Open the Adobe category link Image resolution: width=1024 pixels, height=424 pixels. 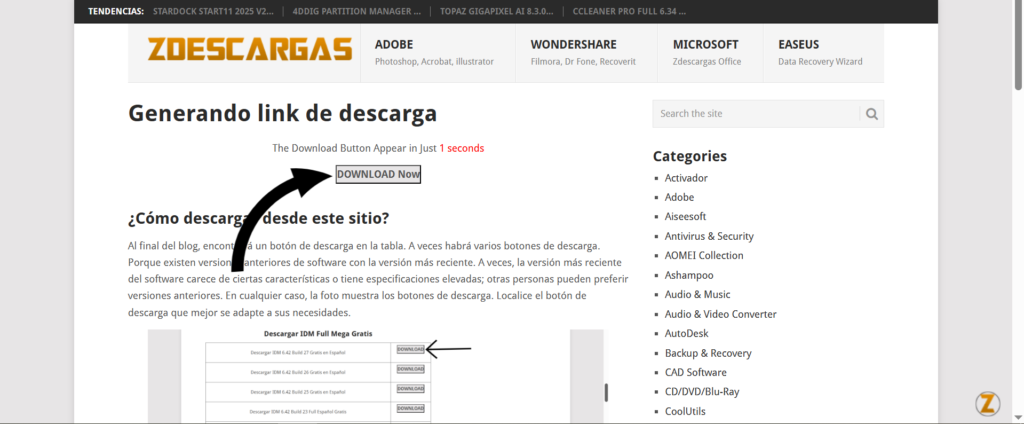click(679, 197)
